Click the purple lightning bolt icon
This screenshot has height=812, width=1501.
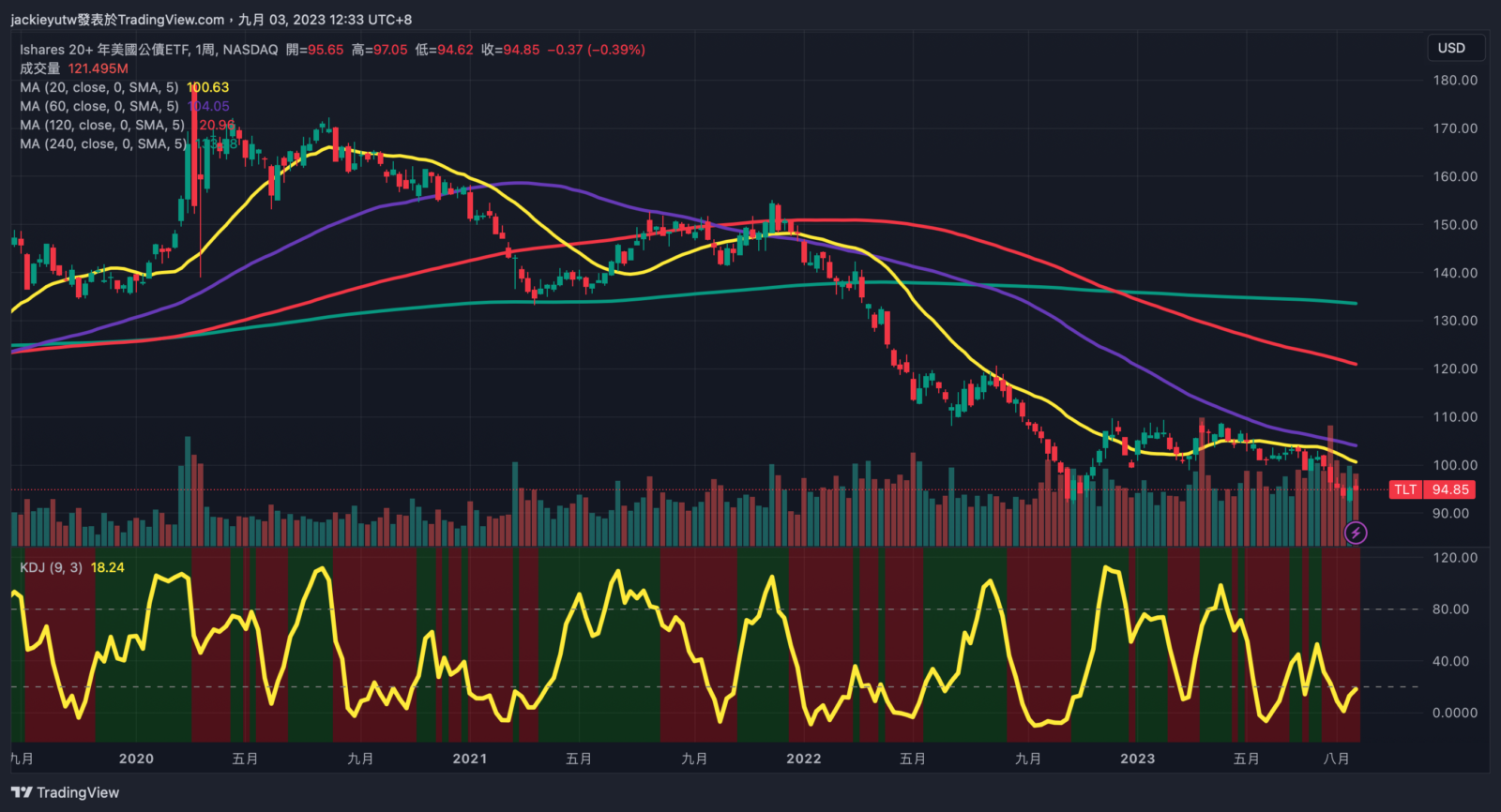(x=1356, y=533)
